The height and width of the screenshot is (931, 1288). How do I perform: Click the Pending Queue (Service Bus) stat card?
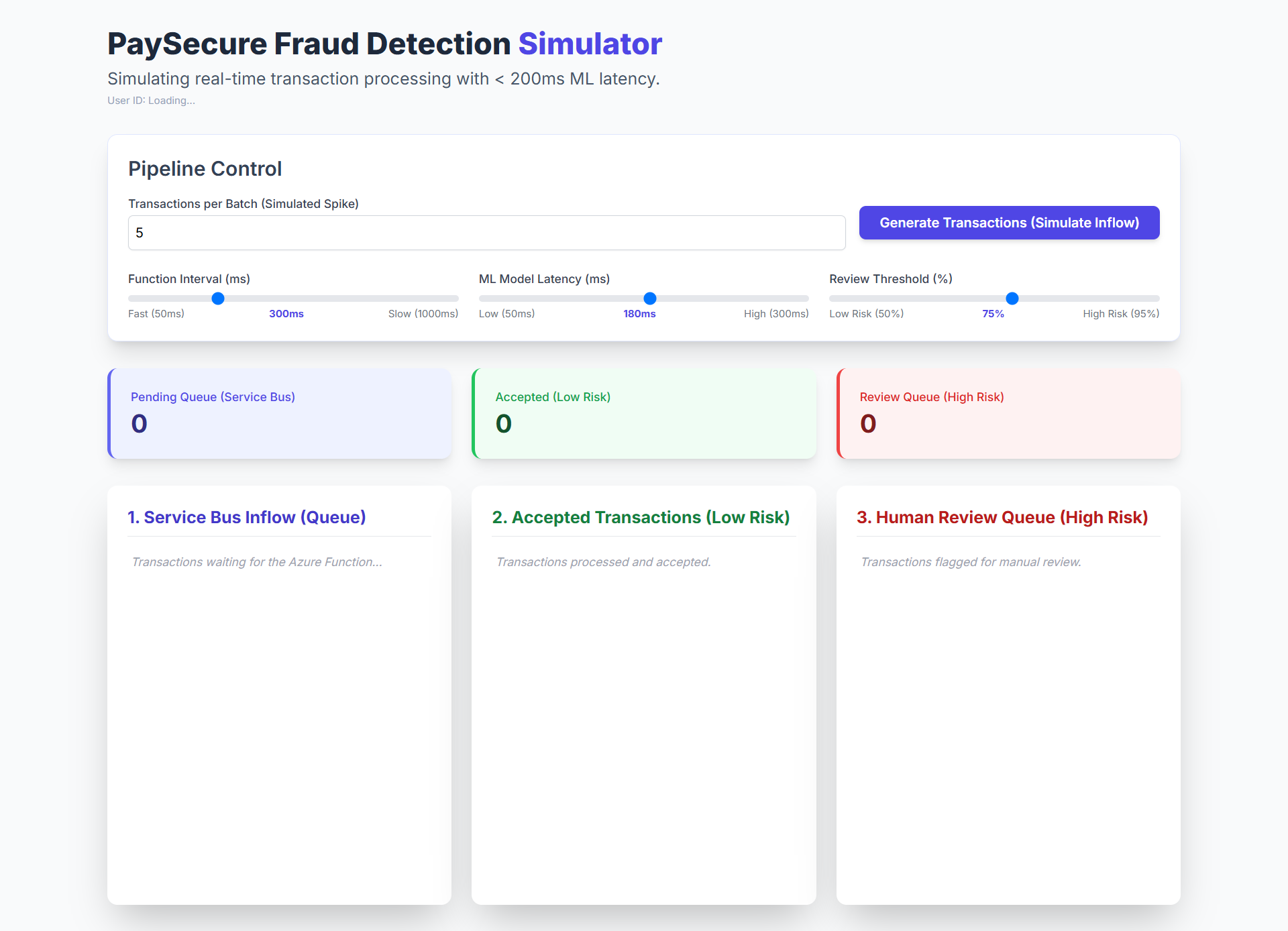pos(280,413)
